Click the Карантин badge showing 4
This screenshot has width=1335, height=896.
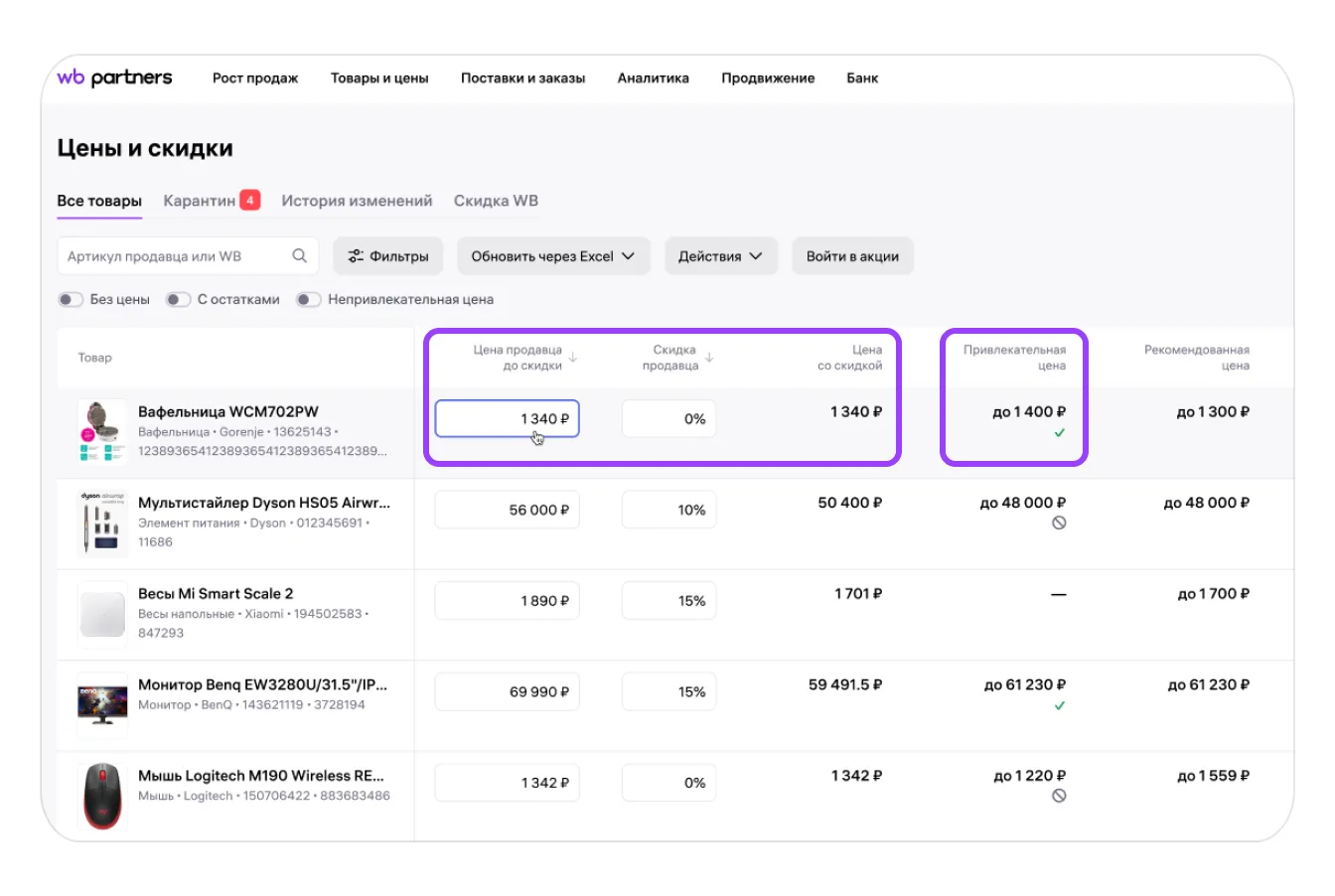coord(250,201)
